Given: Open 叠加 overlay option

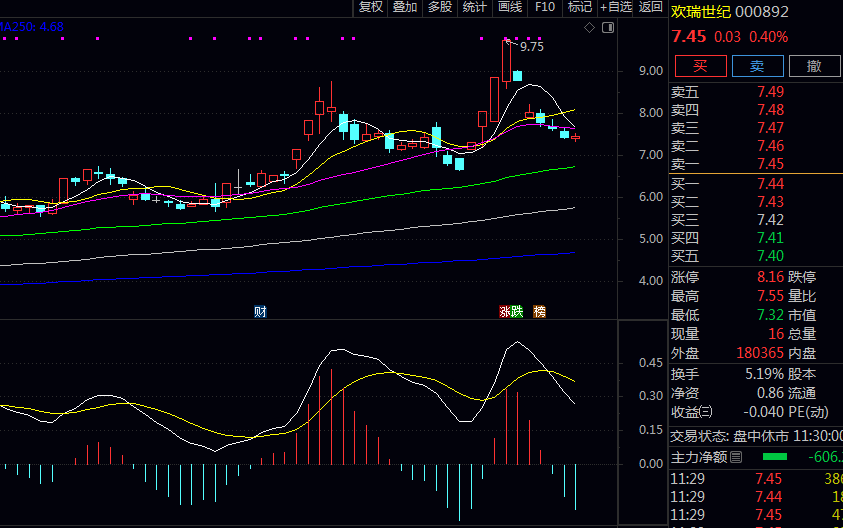Looking at the screenshot, I should [x=405, y=7].
